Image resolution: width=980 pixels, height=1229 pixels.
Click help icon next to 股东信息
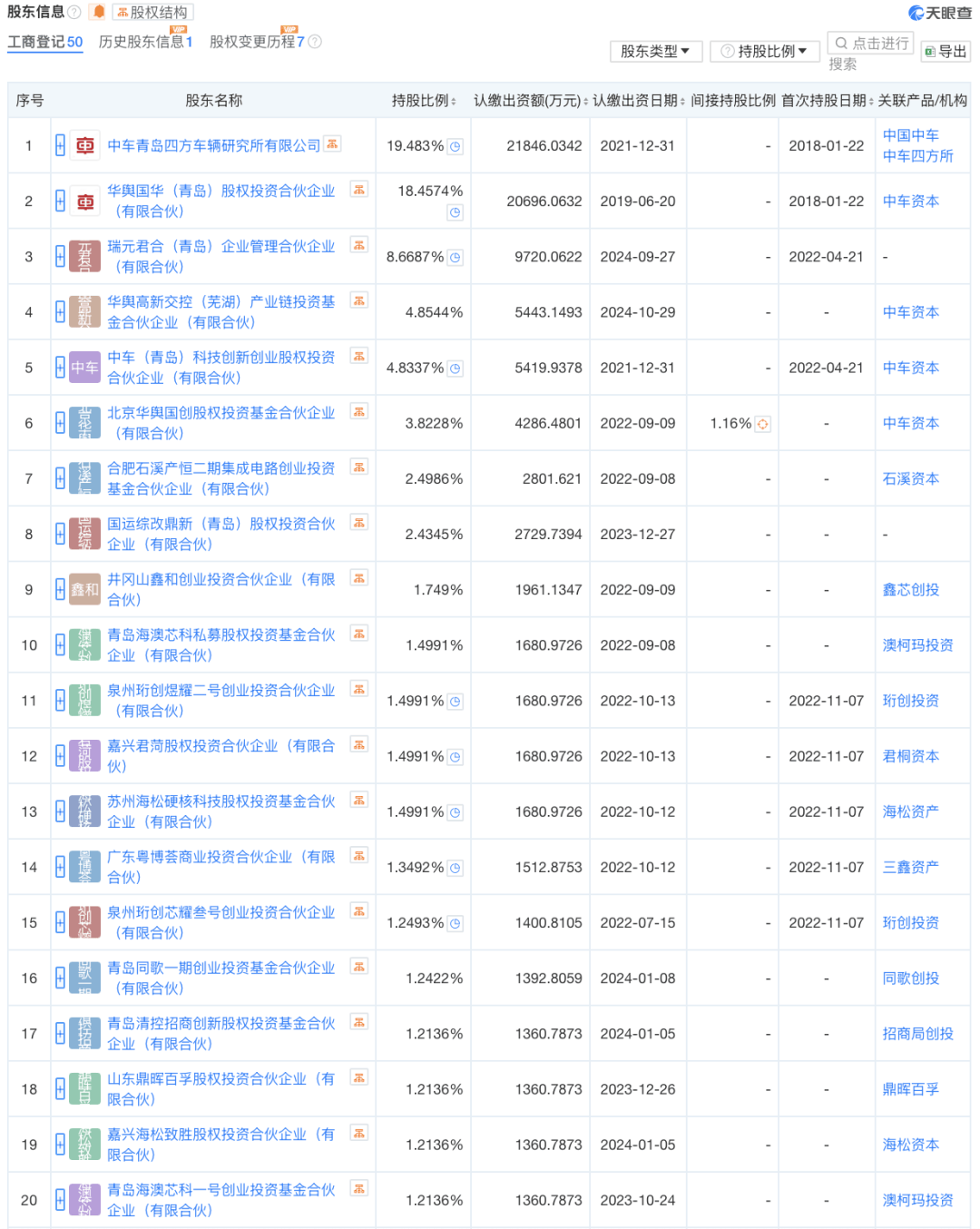74,13
